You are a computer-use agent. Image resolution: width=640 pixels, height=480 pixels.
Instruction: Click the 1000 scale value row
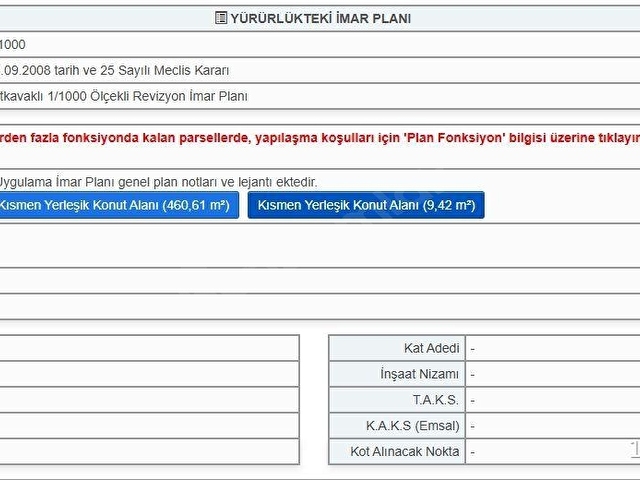click(320, 44)
